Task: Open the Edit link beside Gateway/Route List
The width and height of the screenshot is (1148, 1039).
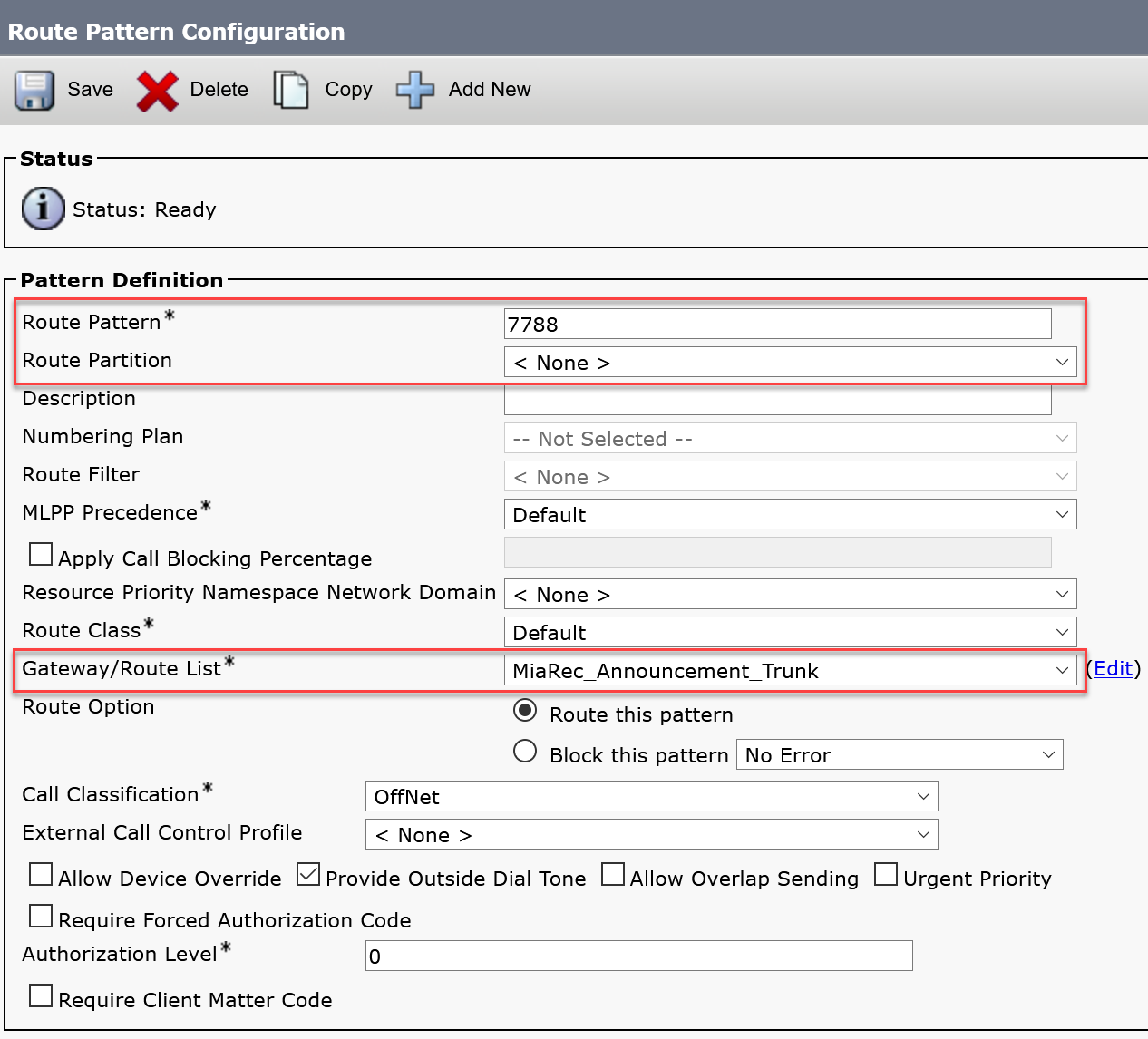Action: pos(1114,668)
